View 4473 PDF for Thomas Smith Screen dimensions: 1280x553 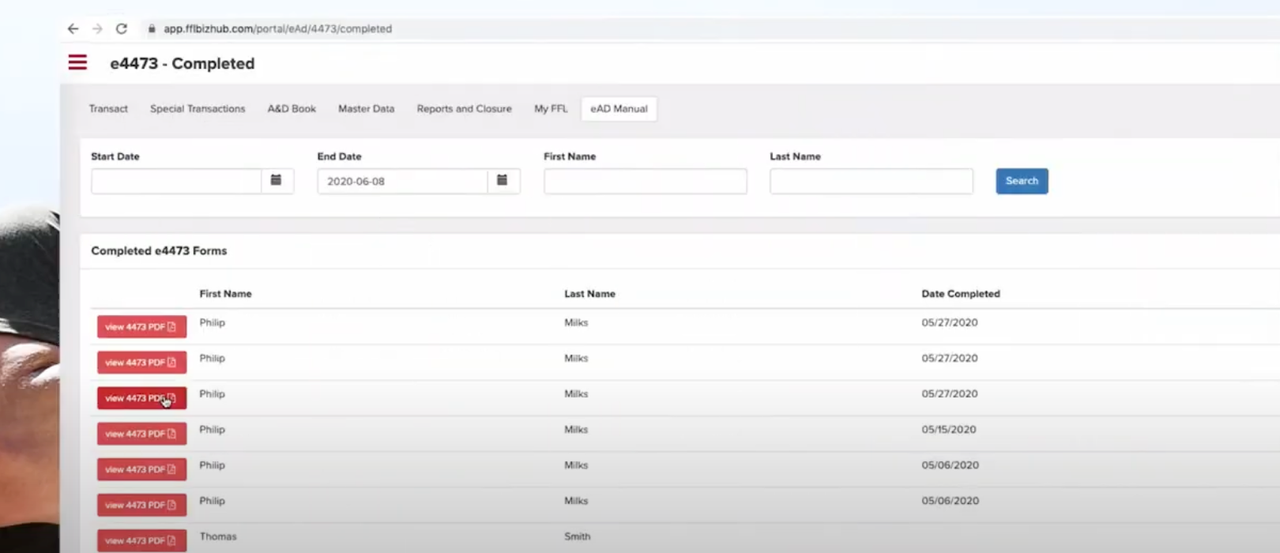tap(141, 541)
